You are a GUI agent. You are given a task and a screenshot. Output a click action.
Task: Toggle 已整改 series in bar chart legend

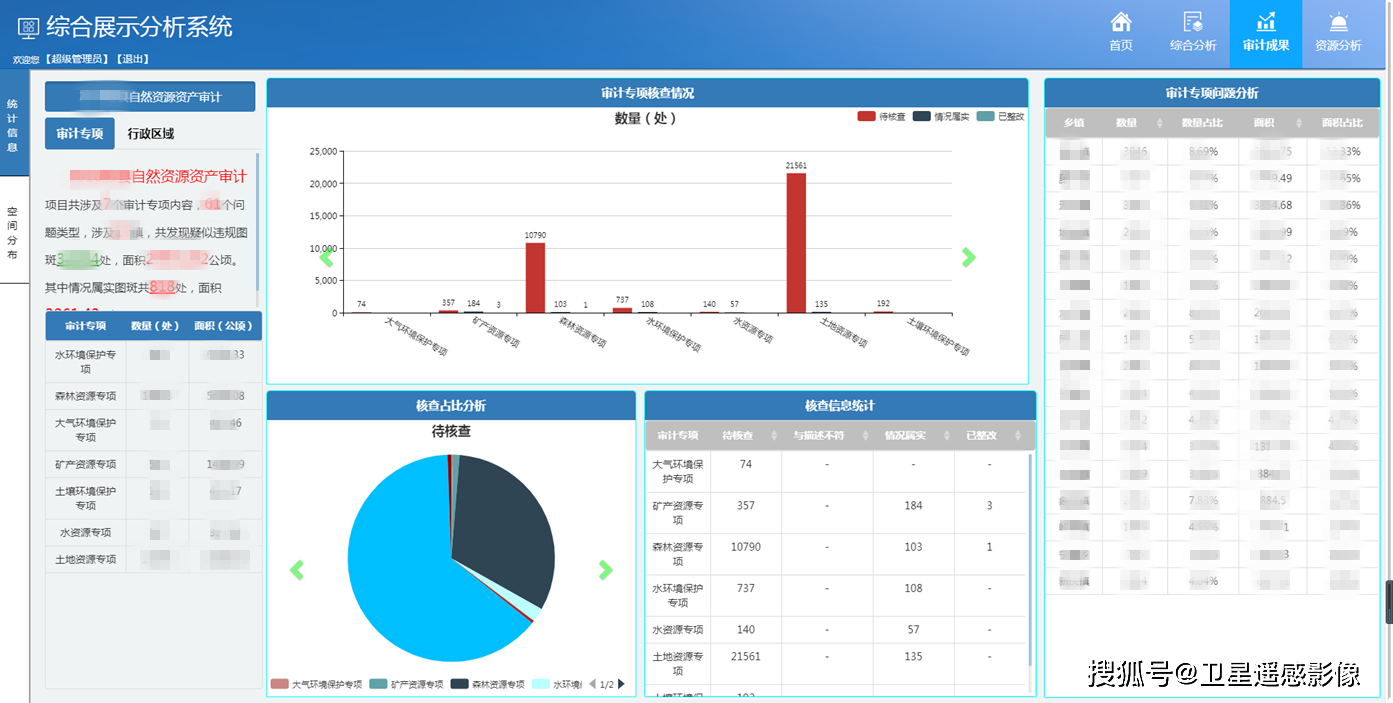click(1000, 117)
